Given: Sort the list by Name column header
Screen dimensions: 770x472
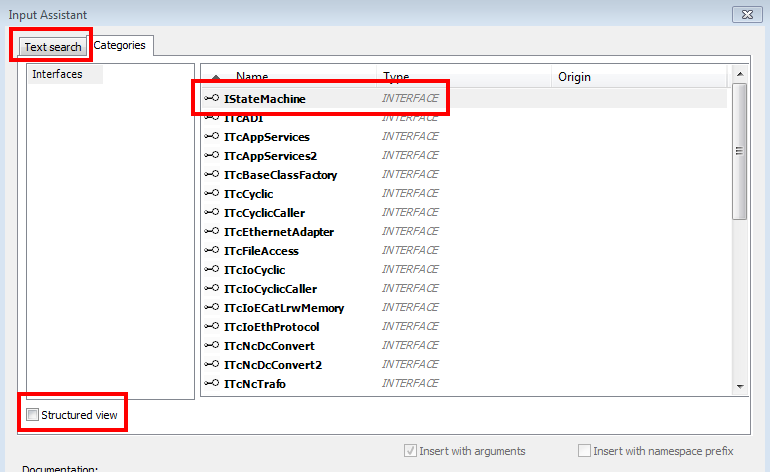Looking at the screenshot, I should 252,77.
